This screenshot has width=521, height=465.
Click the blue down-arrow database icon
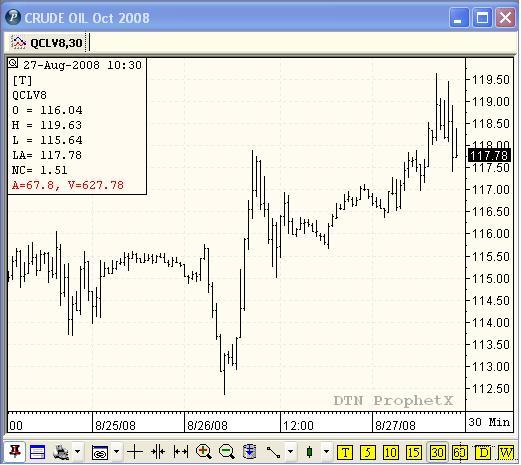[250, 452]
